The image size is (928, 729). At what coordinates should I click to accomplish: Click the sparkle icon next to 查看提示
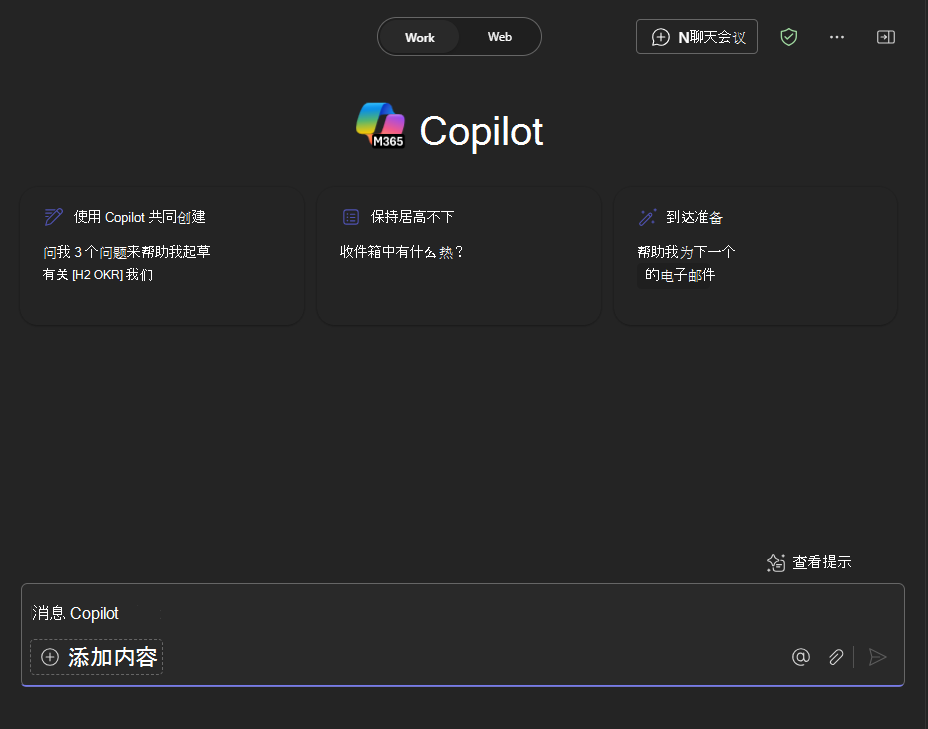(776, 562)
